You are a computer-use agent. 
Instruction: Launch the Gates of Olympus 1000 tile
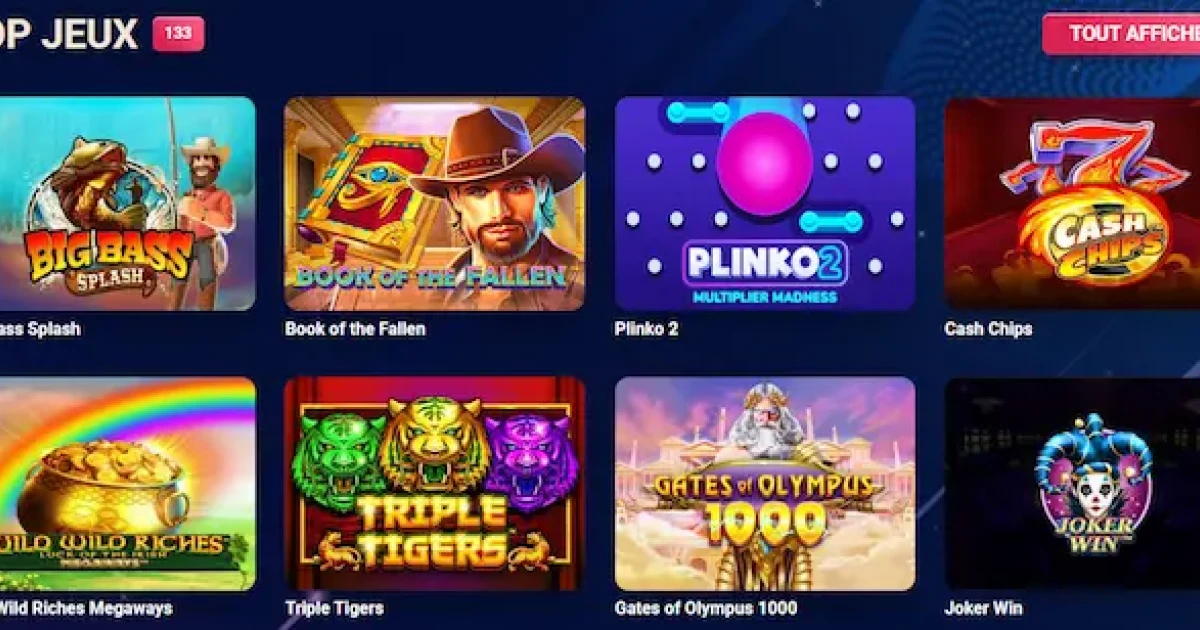[765, 484]
